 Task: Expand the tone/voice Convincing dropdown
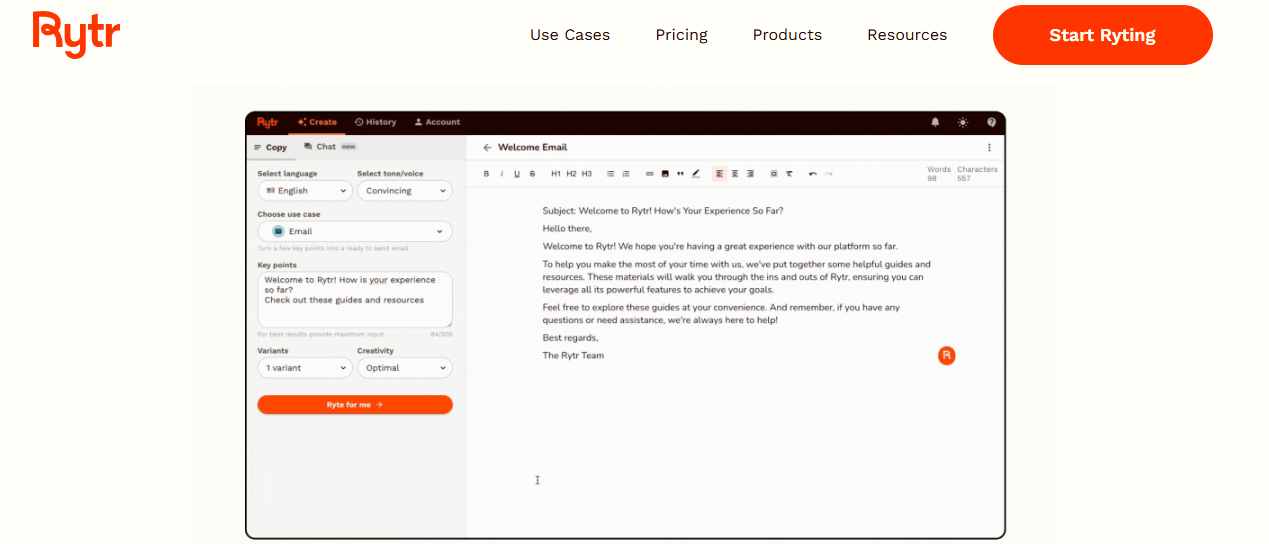click(404, 190)
